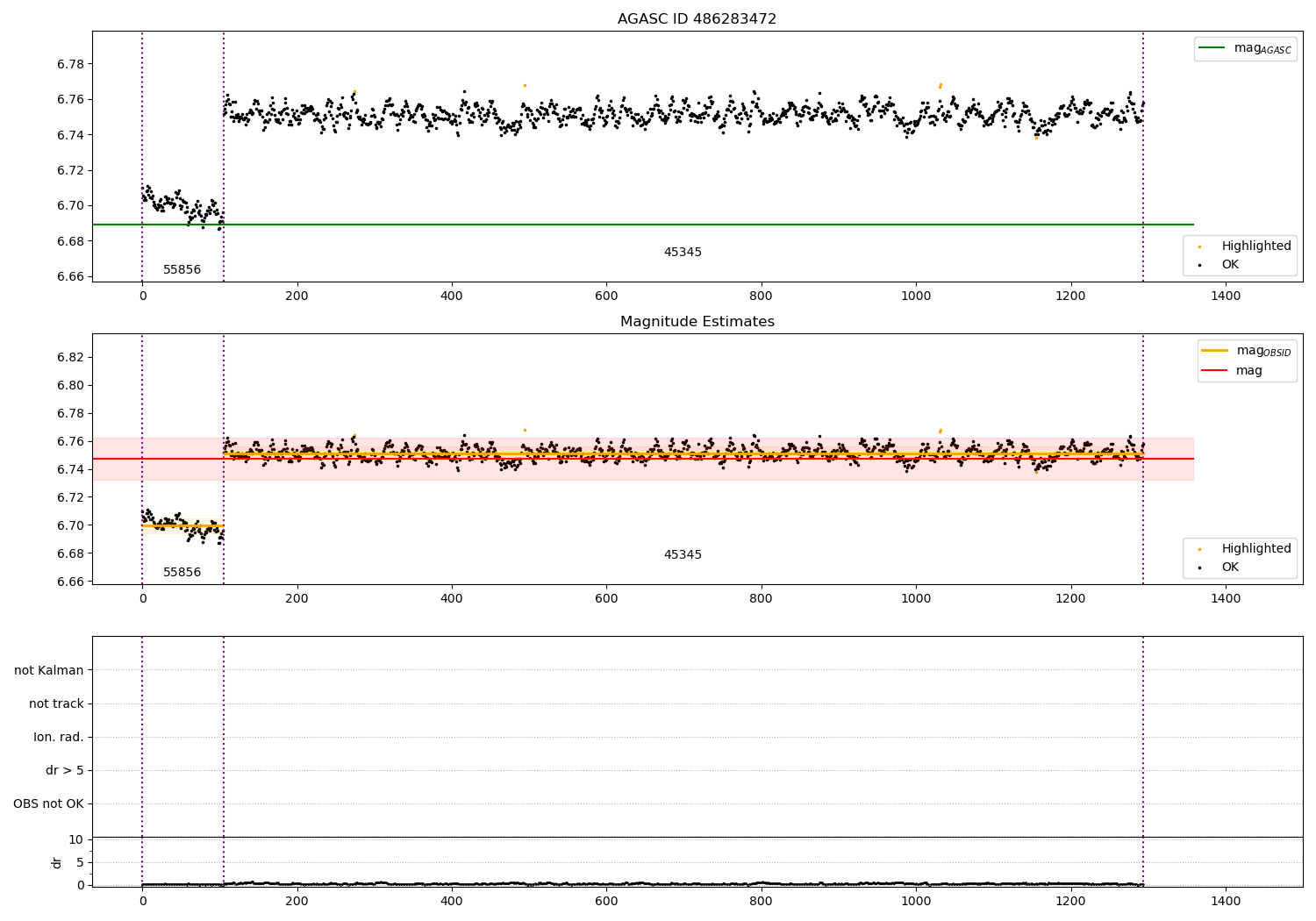Image resolution: width=1316 pixels, height=921 pixels.
Task: Click the OK legend marker in top plot
Action: 1199,265
